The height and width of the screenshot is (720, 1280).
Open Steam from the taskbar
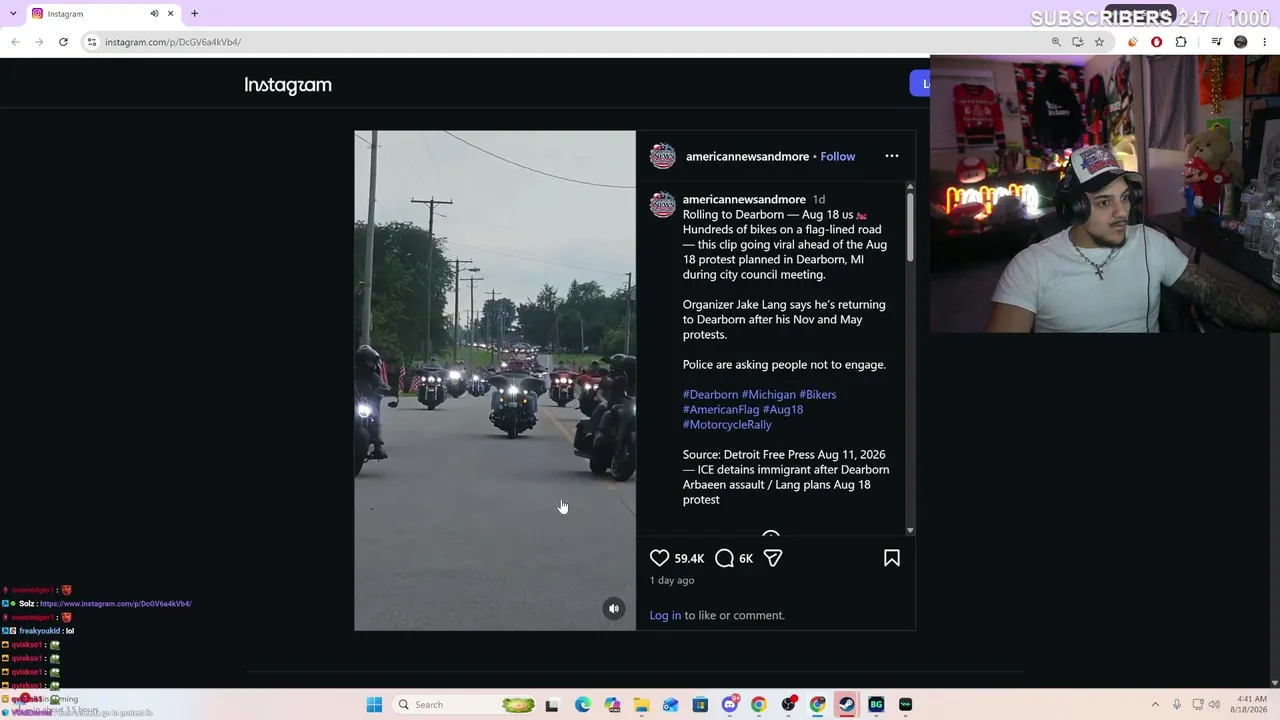point(847,705)
